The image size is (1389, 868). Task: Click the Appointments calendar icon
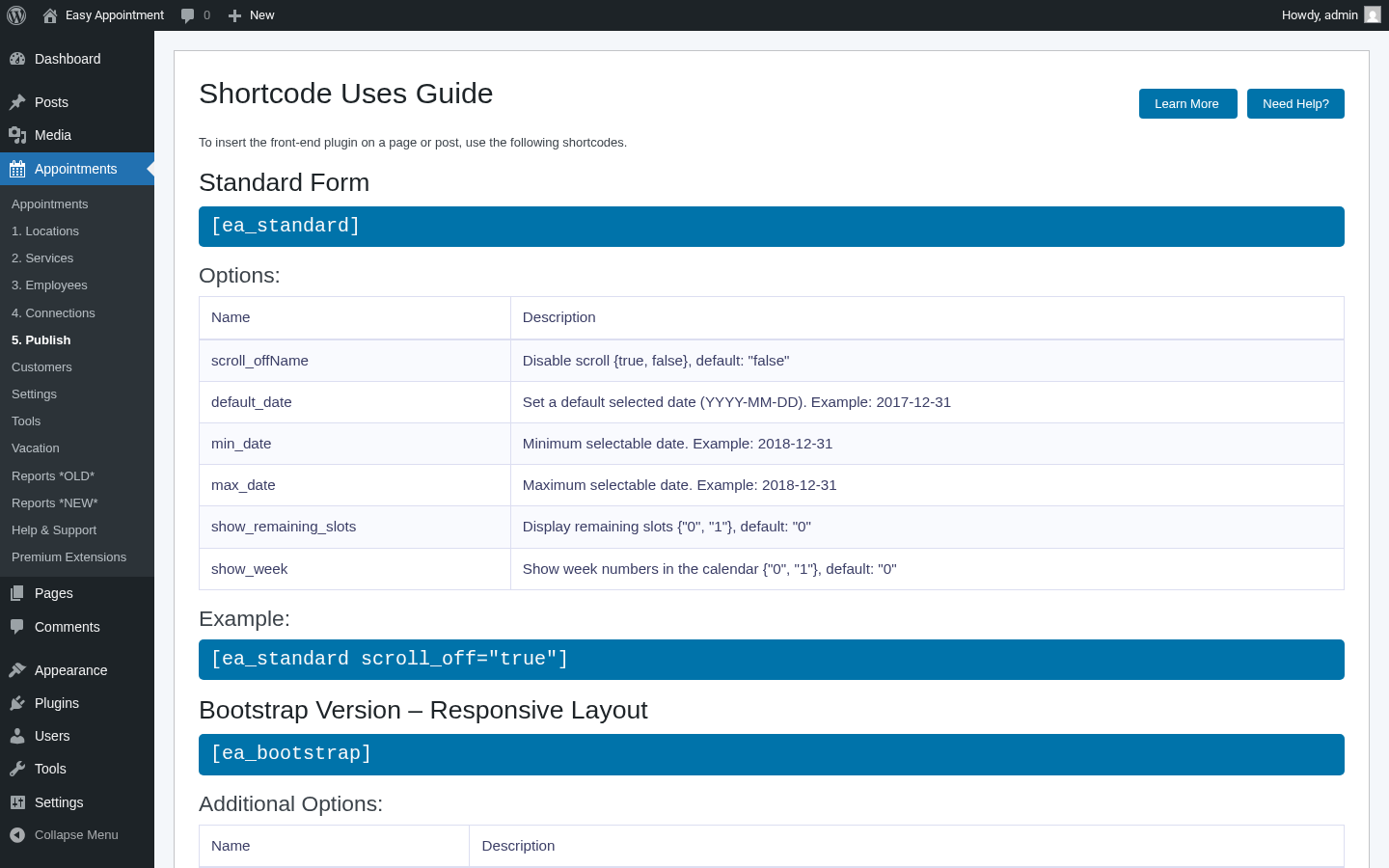[x=17, y=169]
